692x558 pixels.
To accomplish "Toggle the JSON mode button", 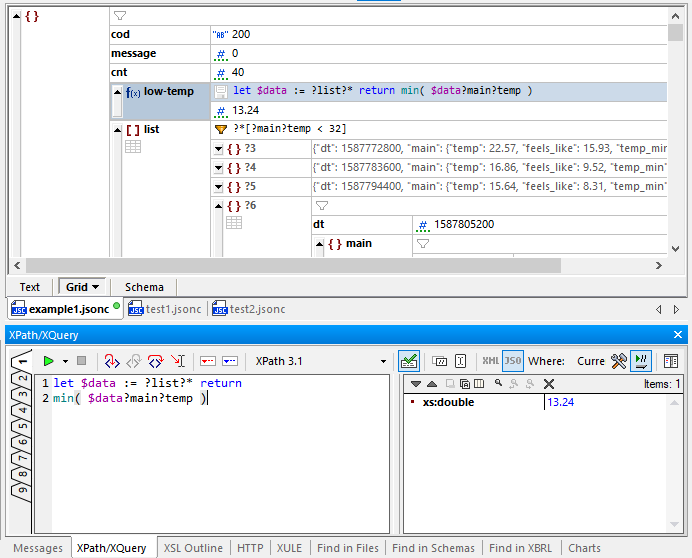I will click(512, 361).
